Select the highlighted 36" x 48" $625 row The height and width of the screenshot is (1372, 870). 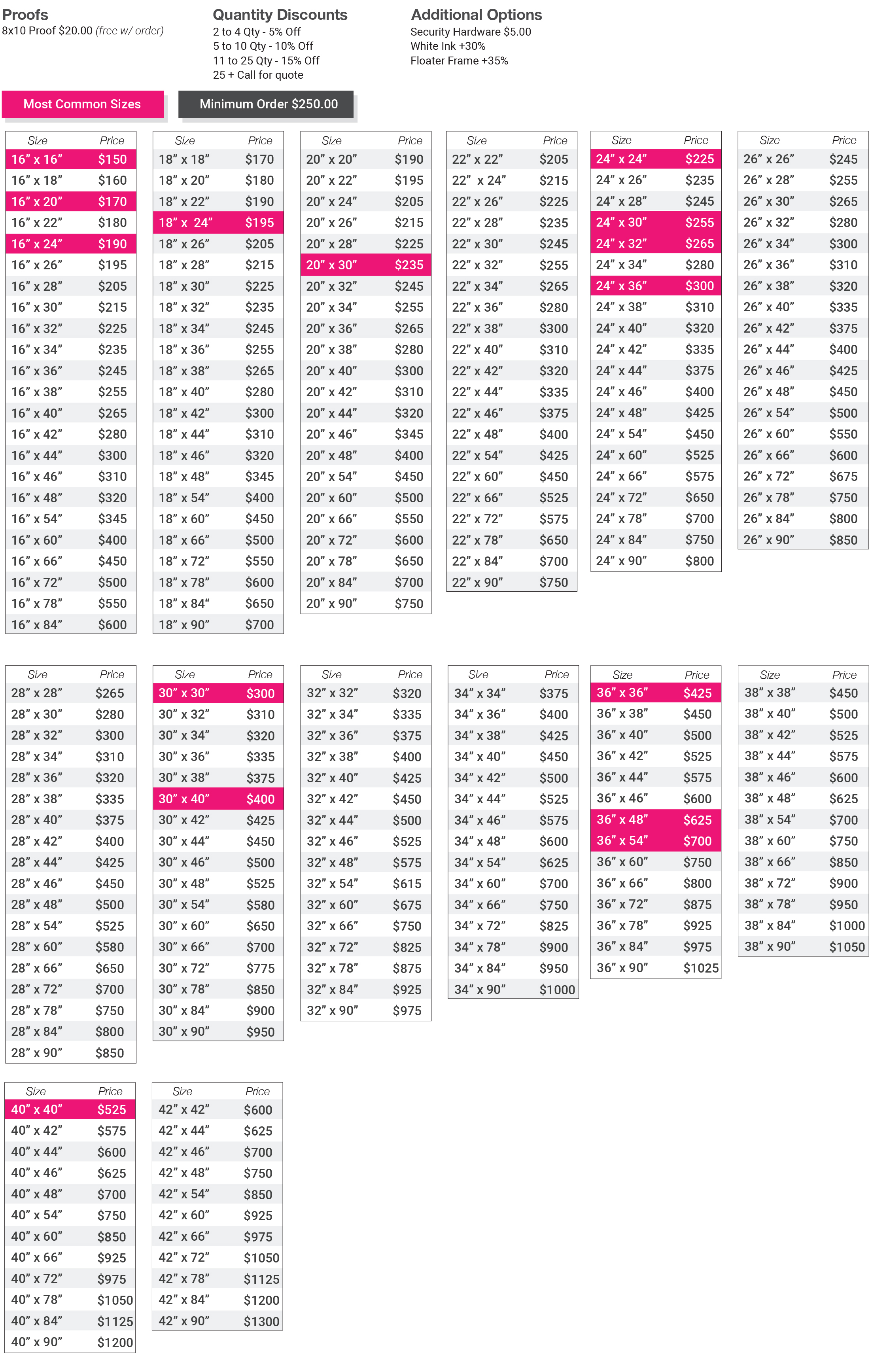tap(655, 820)
